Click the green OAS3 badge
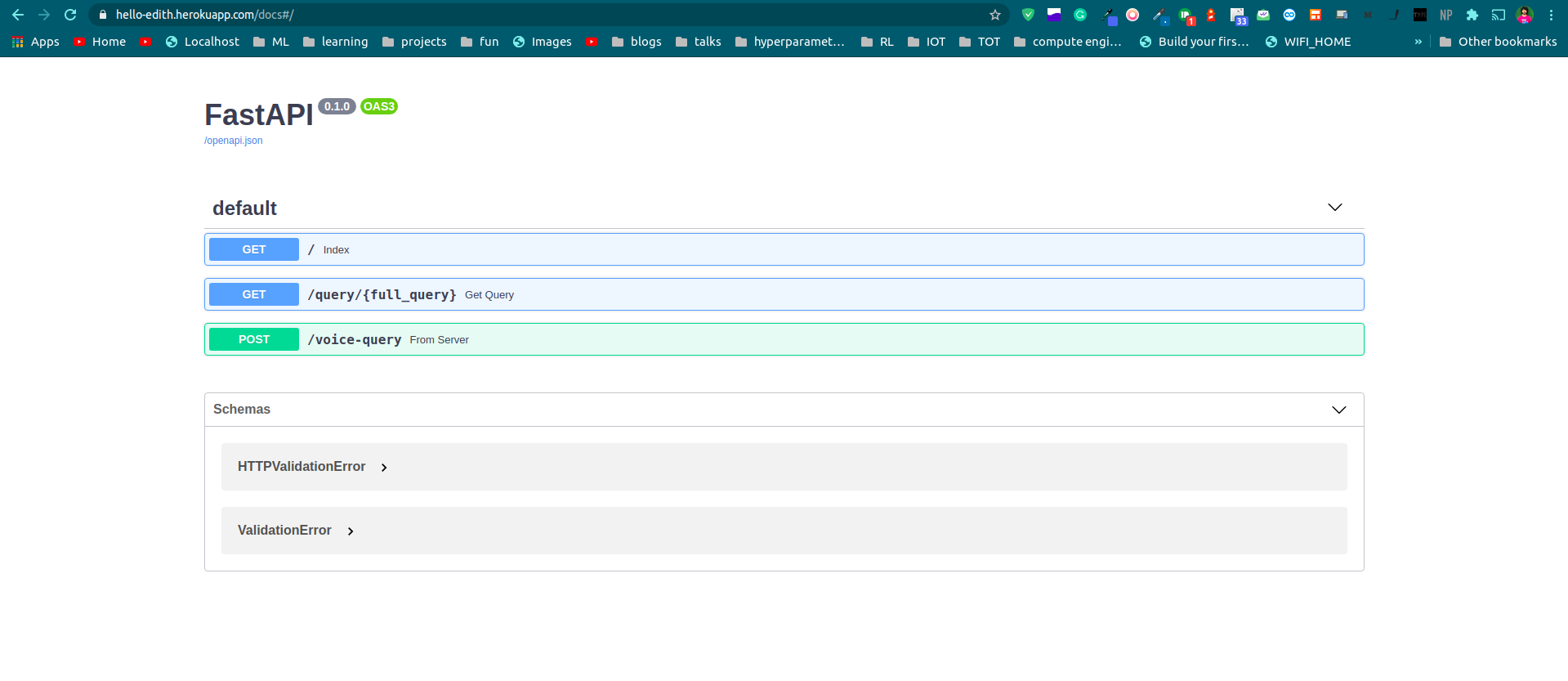This screenshot has width=1568, height=681. click(x=379, y=106)
